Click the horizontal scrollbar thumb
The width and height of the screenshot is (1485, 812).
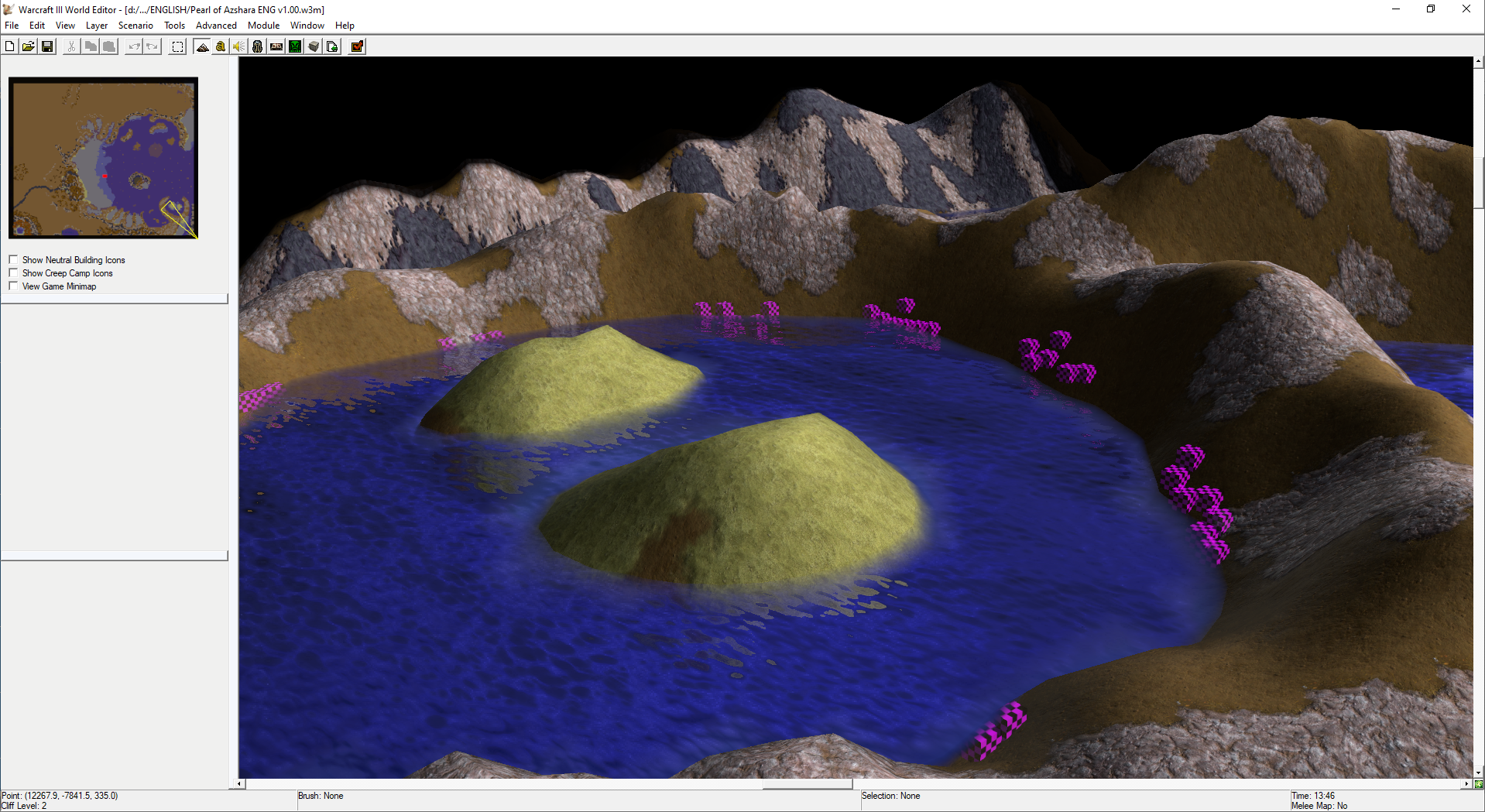(808, 784)
